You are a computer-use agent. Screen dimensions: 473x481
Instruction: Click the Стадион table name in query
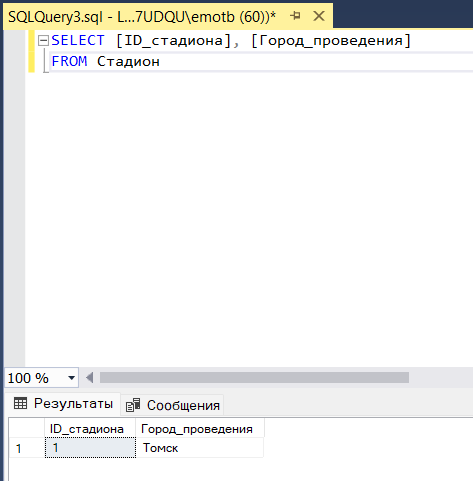pos(128,61)
